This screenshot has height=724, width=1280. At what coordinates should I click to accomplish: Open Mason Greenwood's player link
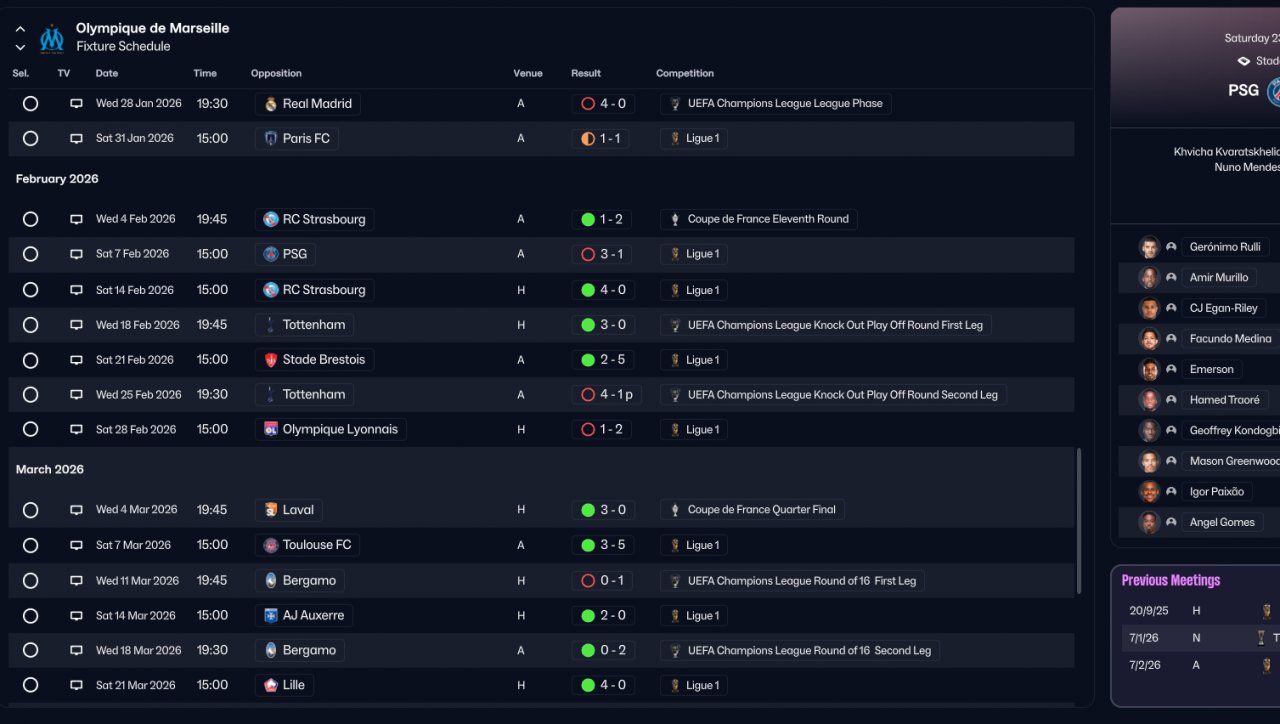(x=1233, y=461)
